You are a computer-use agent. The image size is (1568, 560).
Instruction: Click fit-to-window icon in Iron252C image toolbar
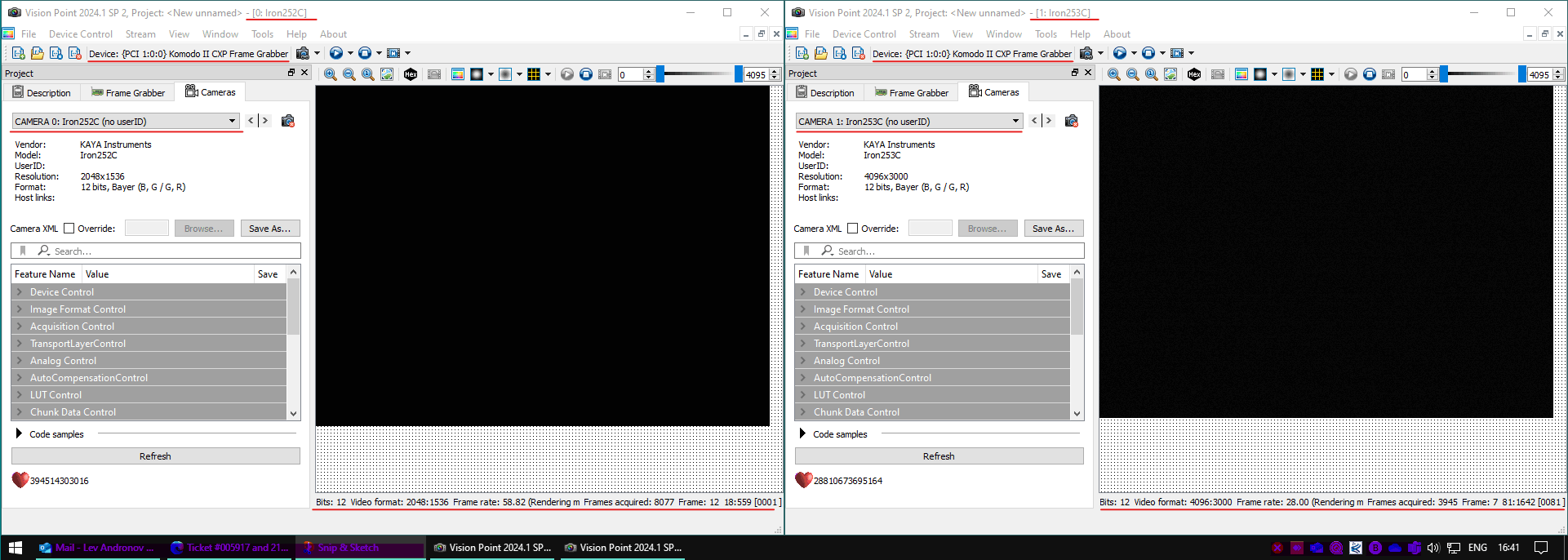point(387,74)
